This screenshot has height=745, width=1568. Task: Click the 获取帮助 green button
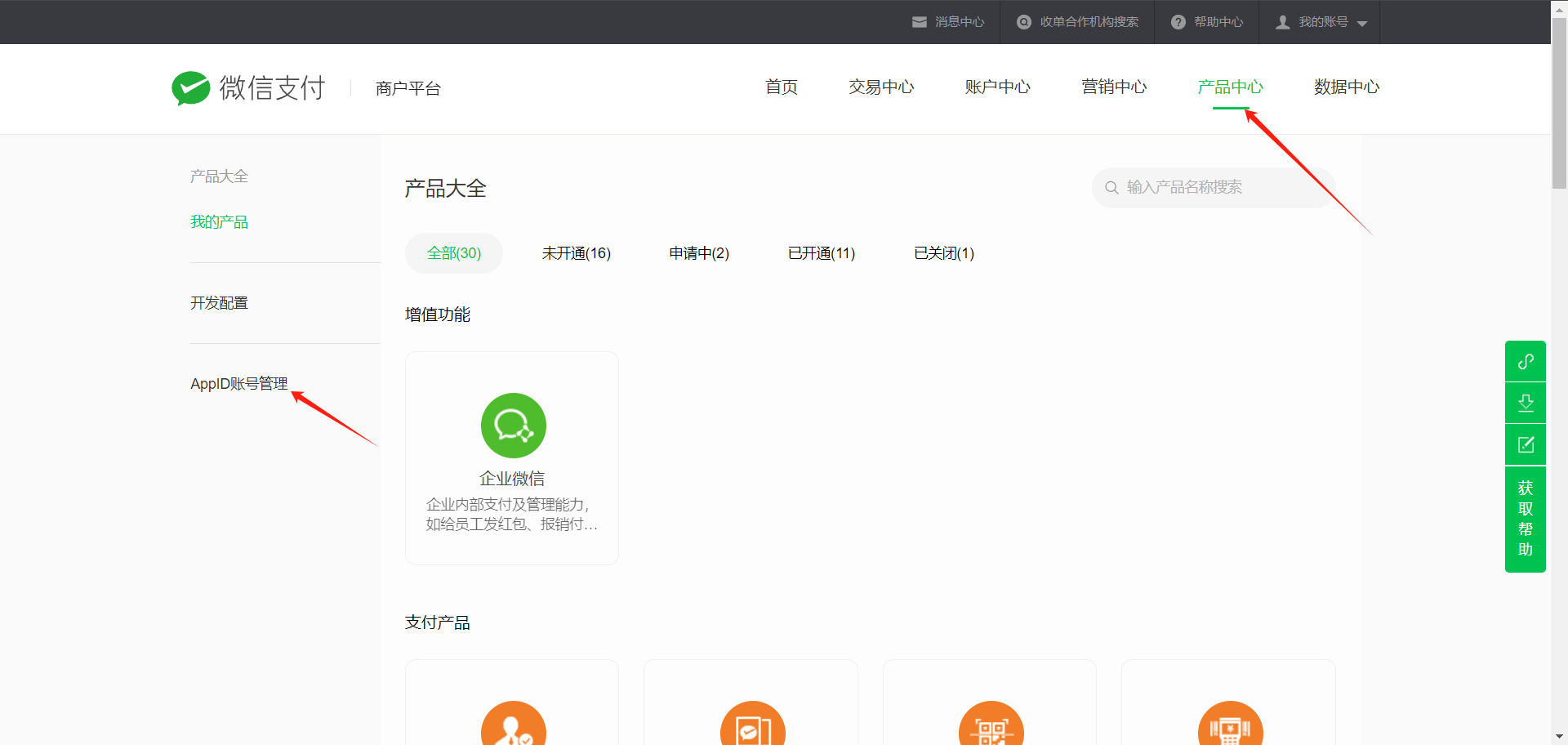pos(1525,519)
